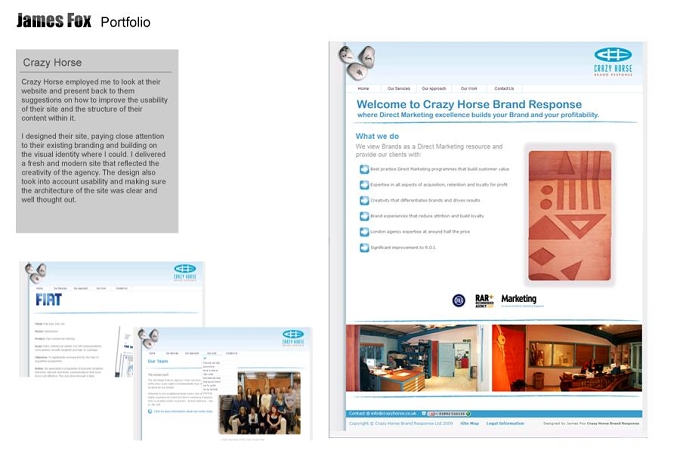Click the 'Crazy Horse' heading in the grey panel

click(x=52, y=62)
